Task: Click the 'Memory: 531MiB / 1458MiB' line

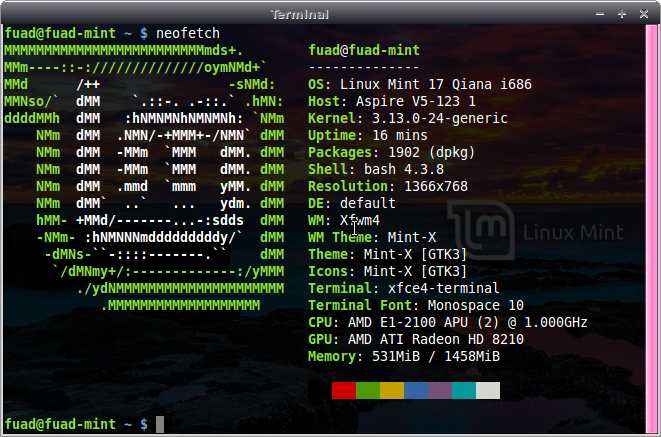Action: (x=404, y=357)
